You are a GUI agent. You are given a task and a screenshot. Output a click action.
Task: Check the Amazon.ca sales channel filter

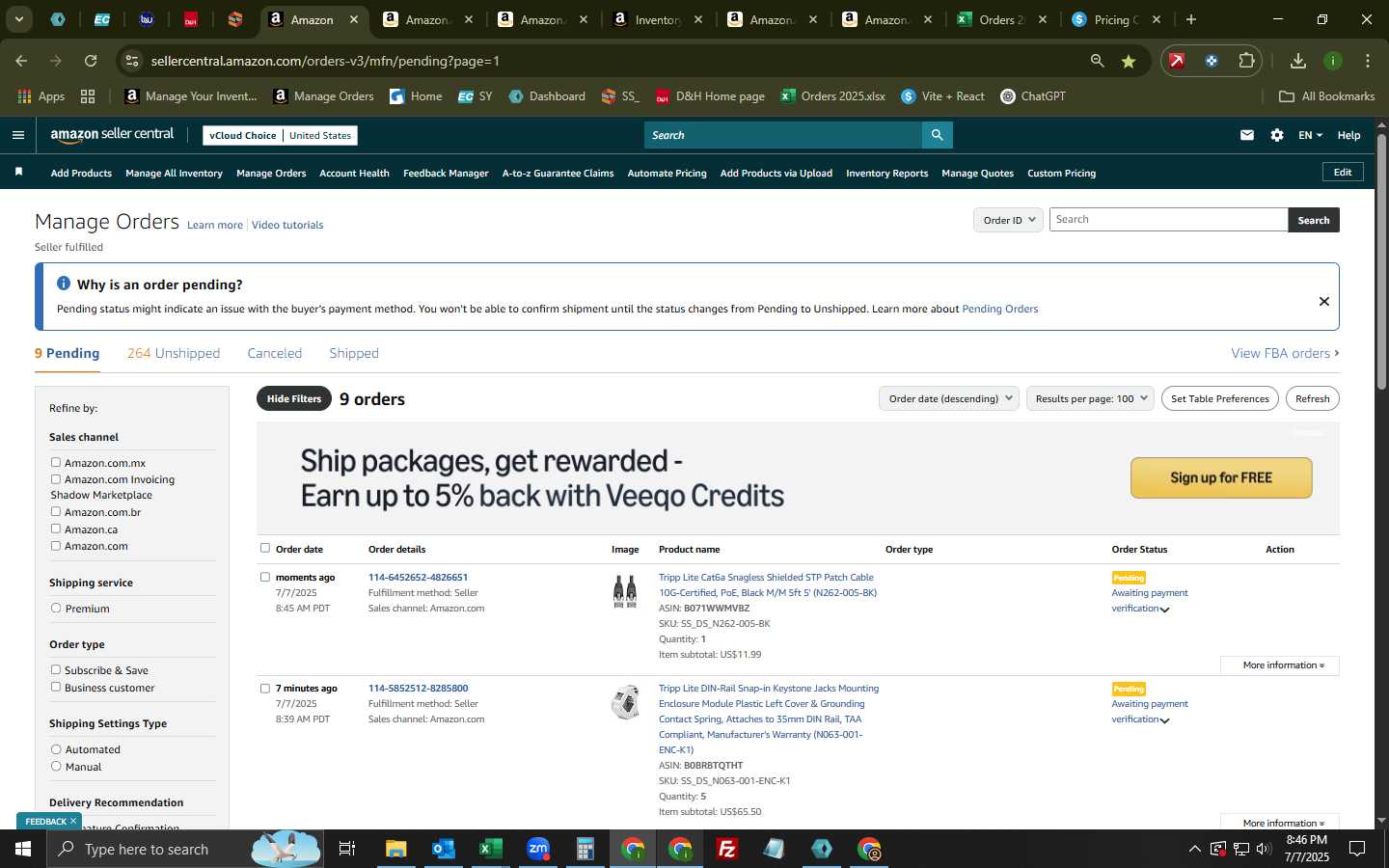[56, 529]
